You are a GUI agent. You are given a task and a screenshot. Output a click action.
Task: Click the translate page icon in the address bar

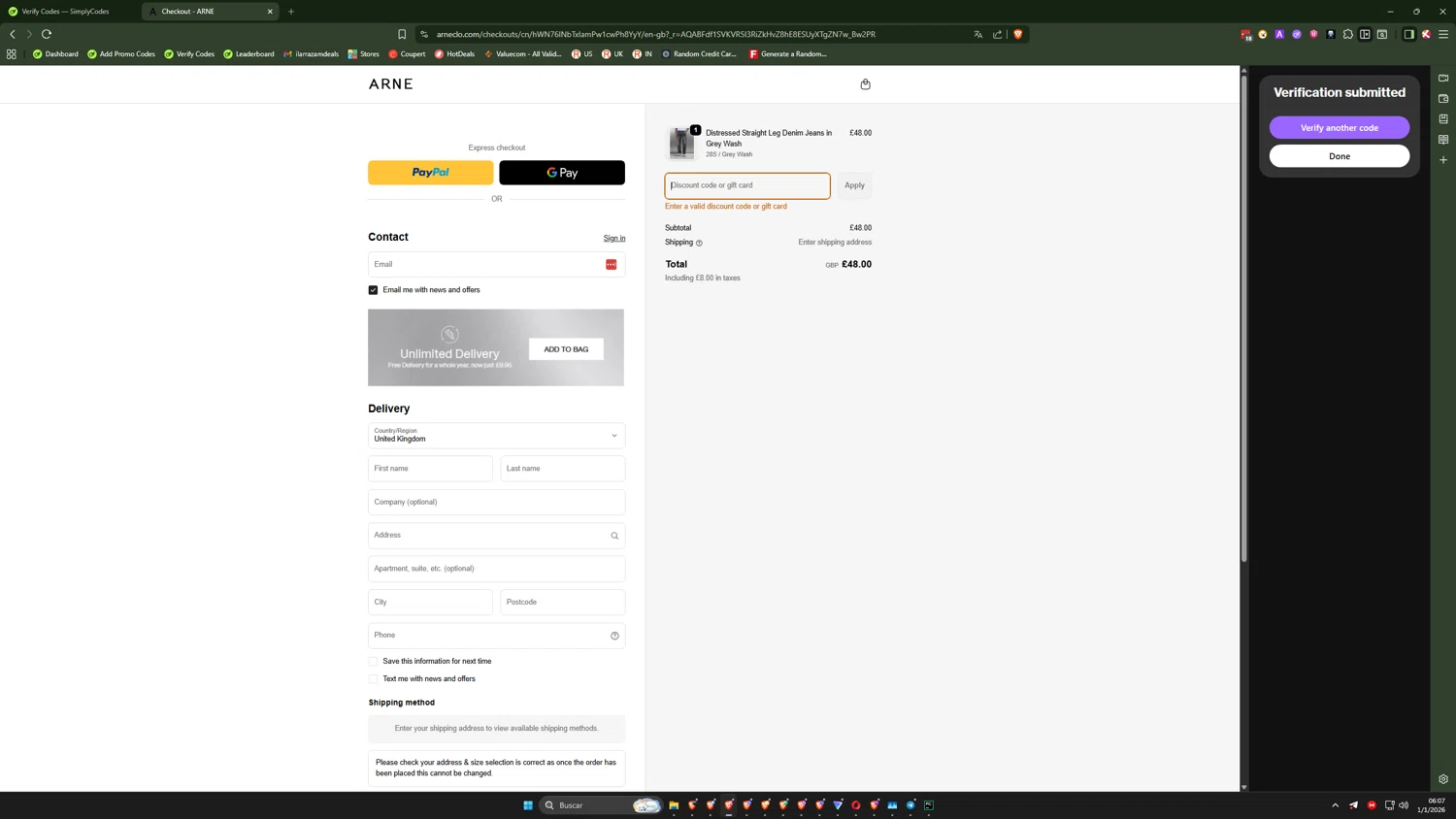point(977,34)
